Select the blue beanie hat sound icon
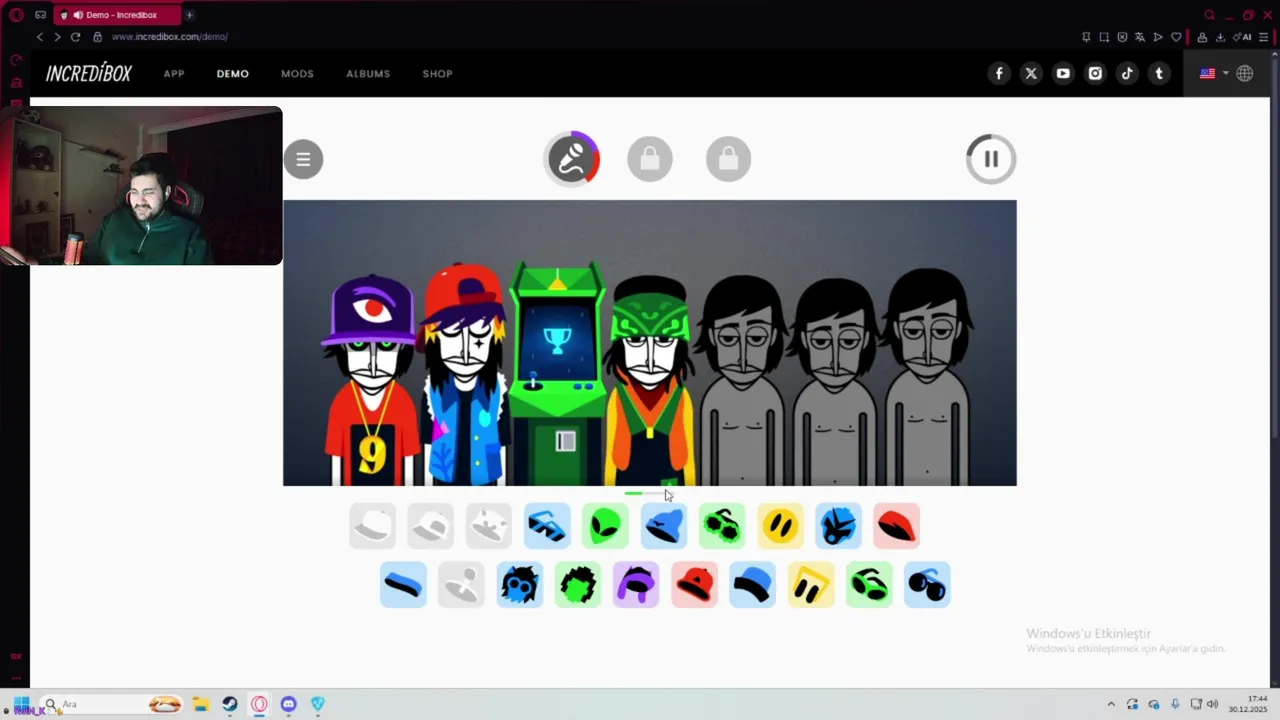The width and height of the screenshot is (1280, 720). [x=664, y=526]
